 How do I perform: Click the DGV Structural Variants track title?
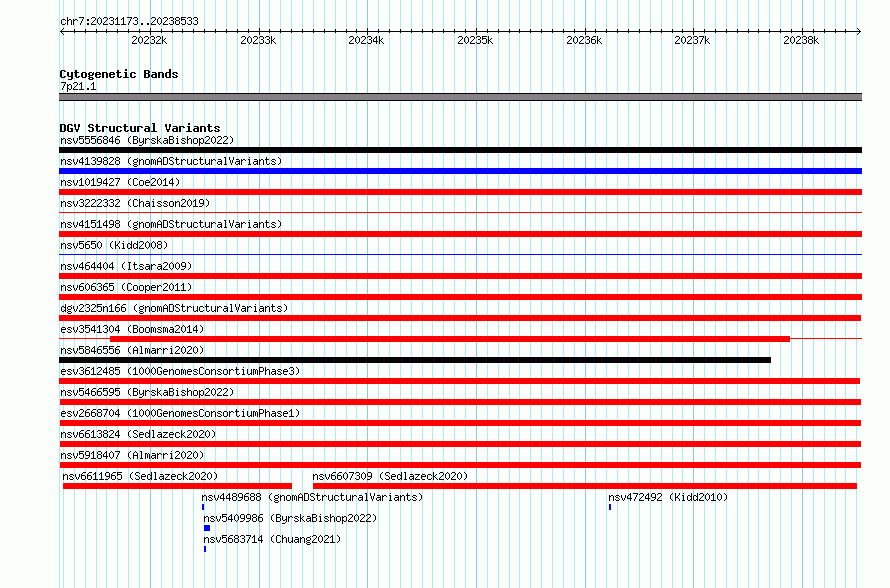(140, 128)
